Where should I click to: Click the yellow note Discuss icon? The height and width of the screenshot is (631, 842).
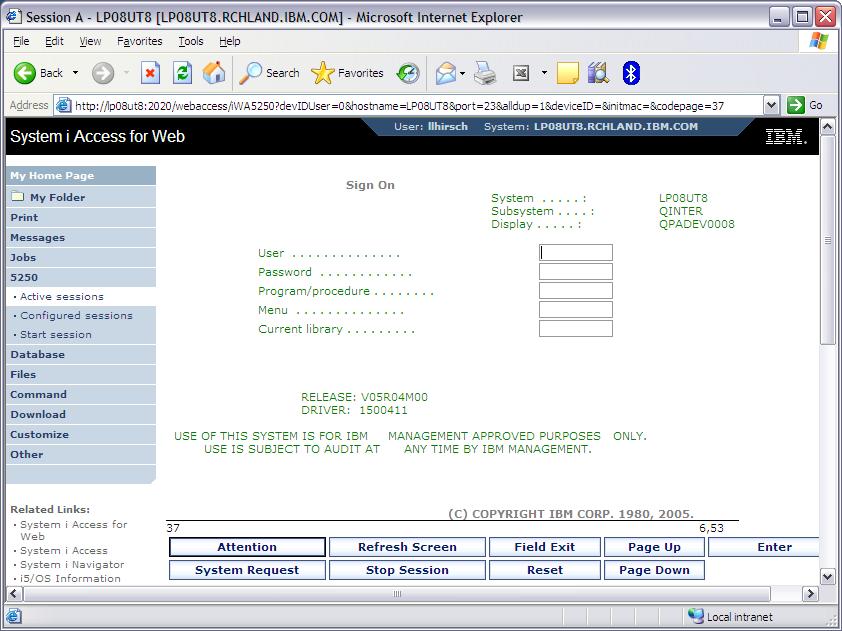568,73
